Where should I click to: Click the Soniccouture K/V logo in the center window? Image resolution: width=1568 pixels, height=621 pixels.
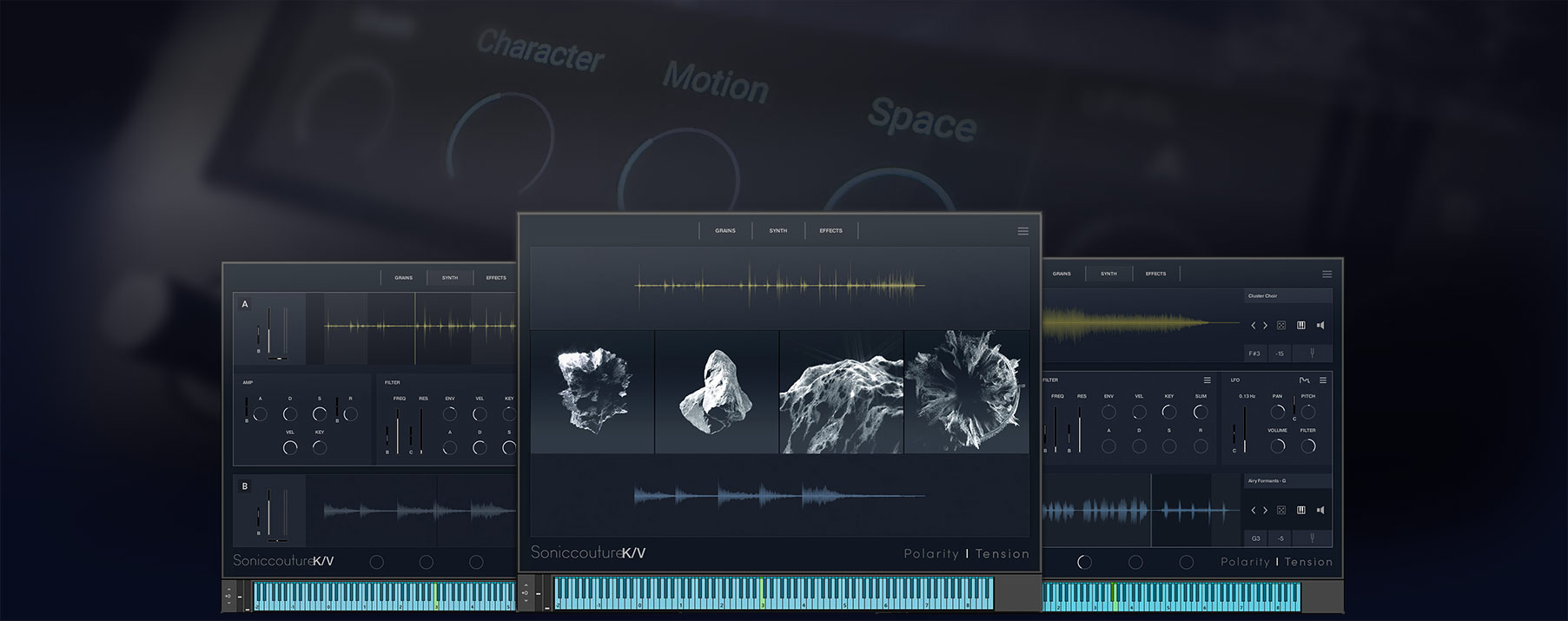coord(588,553)
